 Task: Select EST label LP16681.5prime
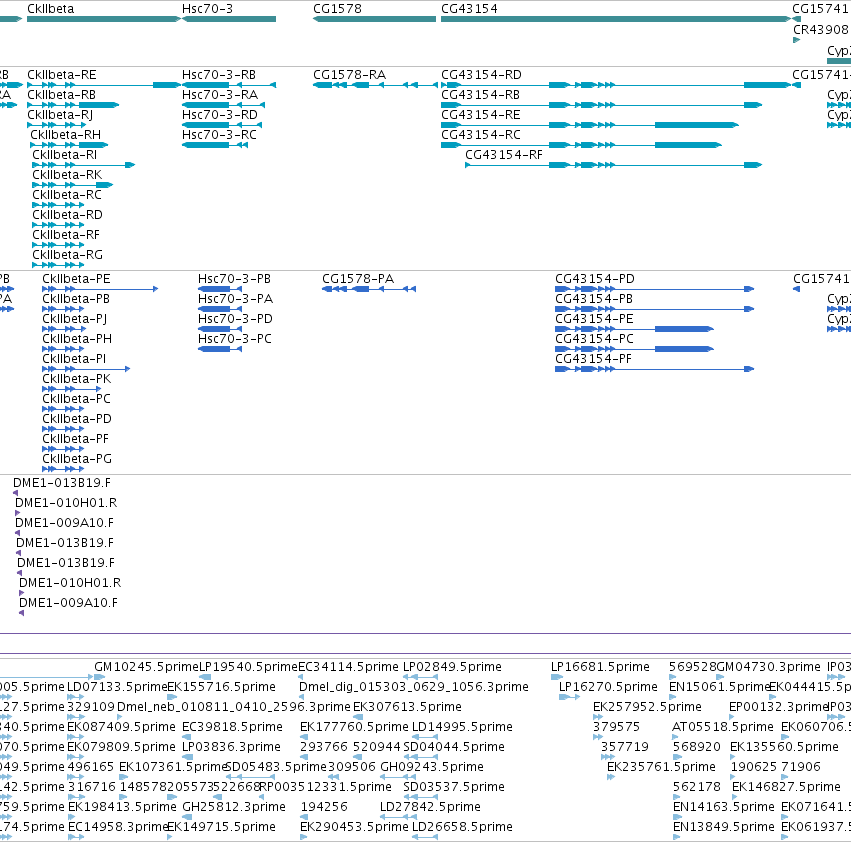[600, 667]
